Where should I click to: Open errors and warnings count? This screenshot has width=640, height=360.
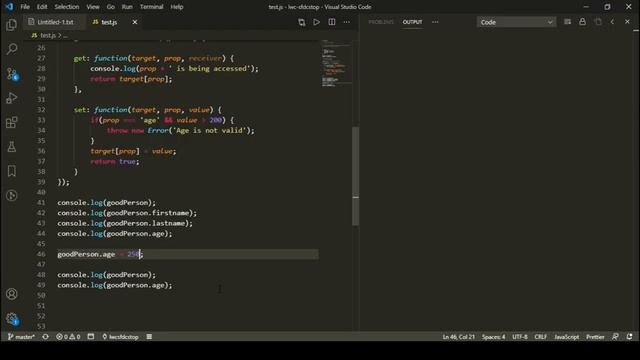point(68,337)
